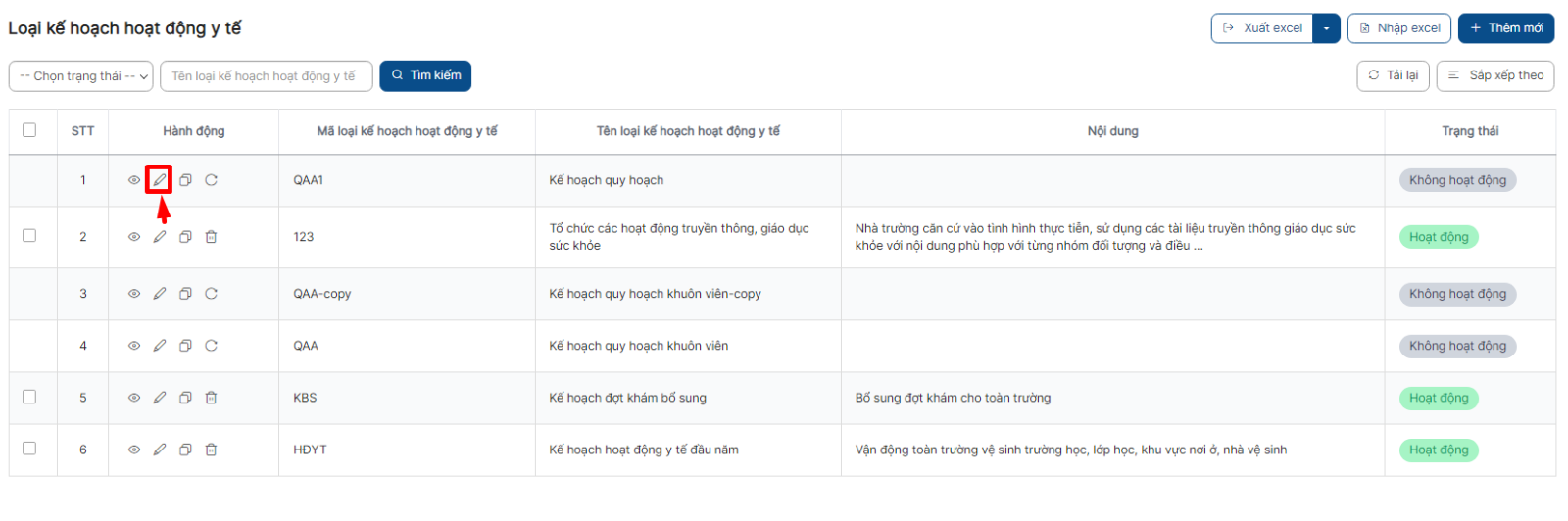This screenshot has height=521, width=1568.
Task: Click the Thêm mới button
Action: tap(1506, 28)
